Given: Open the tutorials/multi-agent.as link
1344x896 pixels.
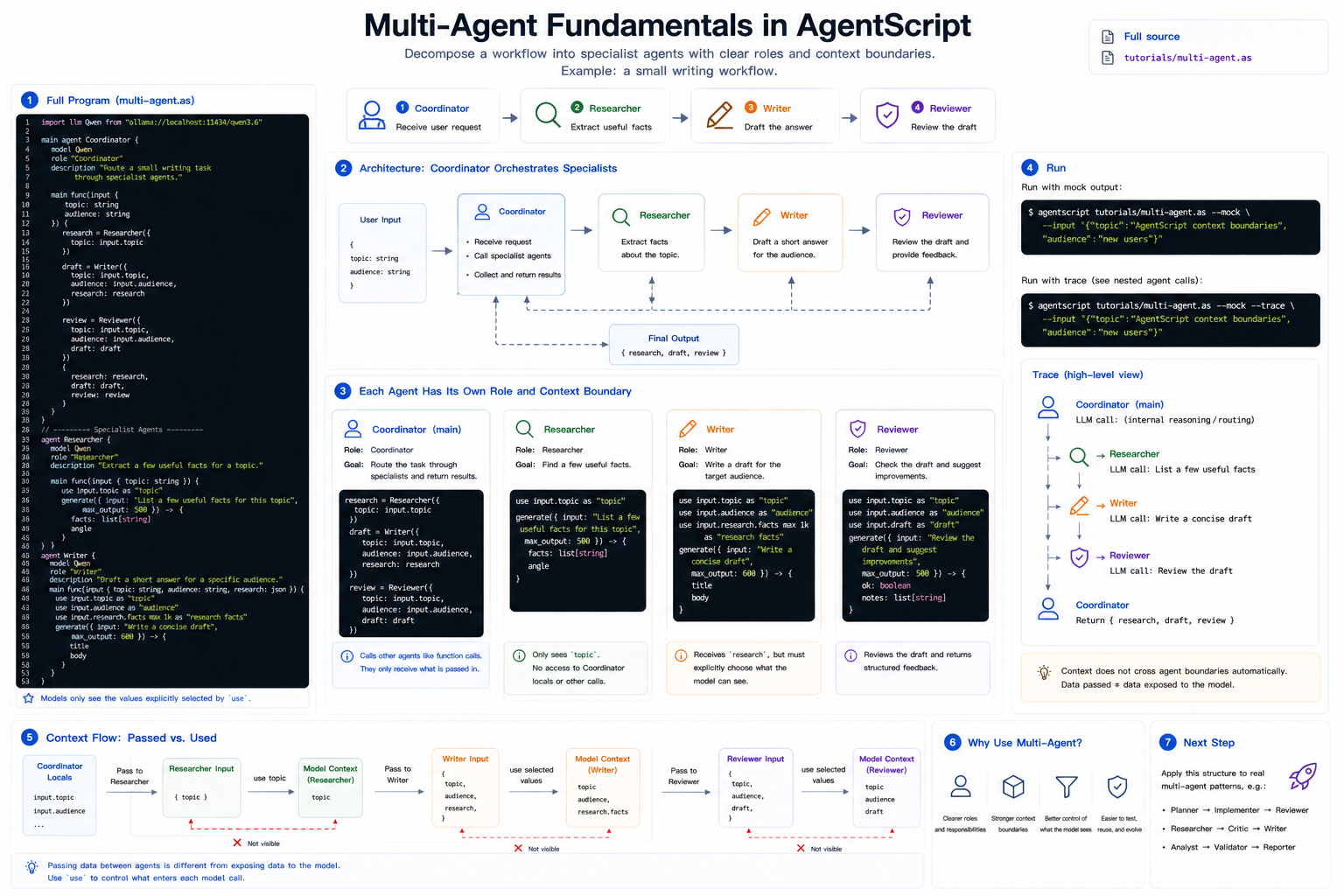Looking at the screenshot, I should 1187,58.
